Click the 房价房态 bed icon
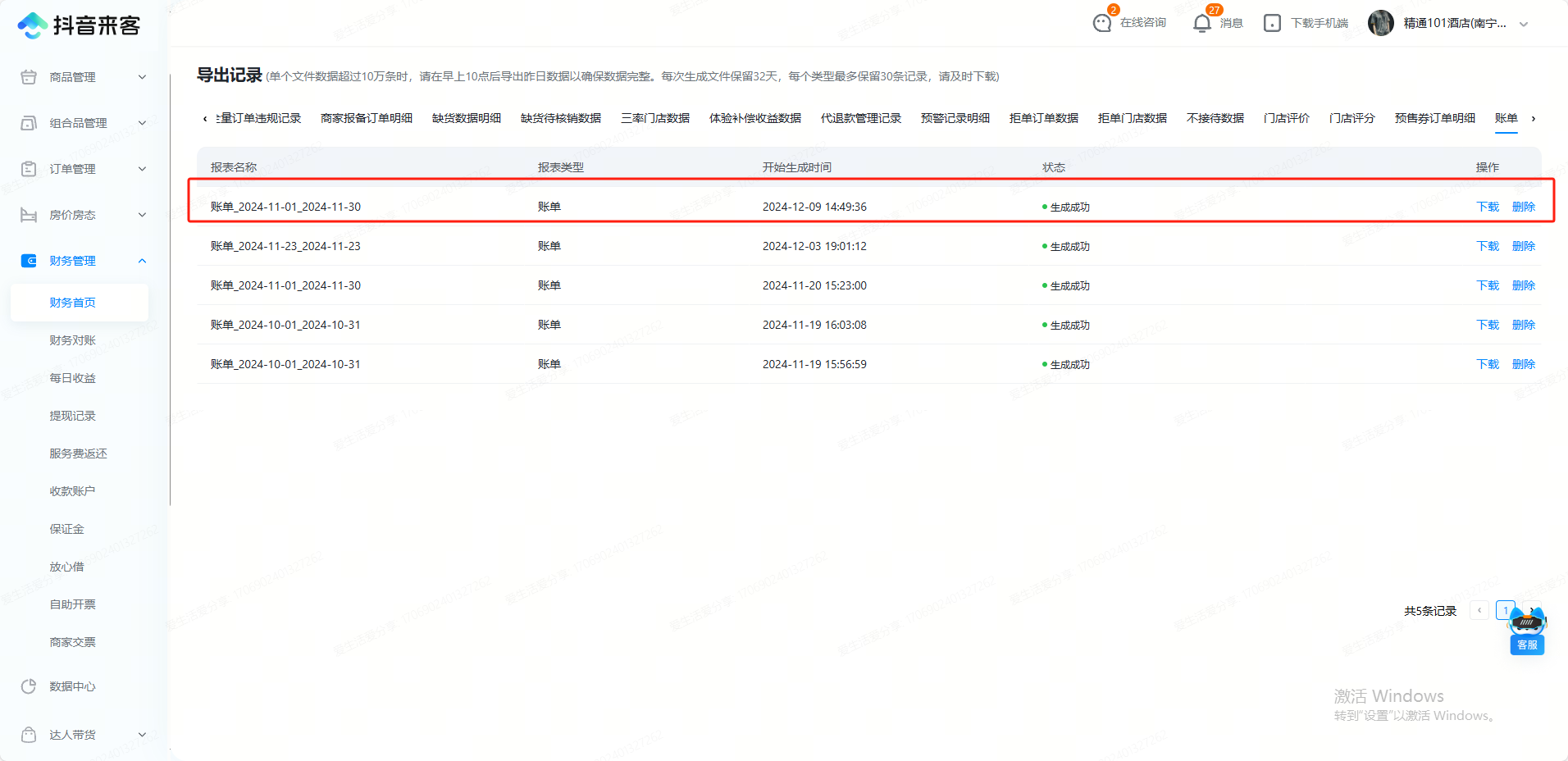 click(29, 215)
